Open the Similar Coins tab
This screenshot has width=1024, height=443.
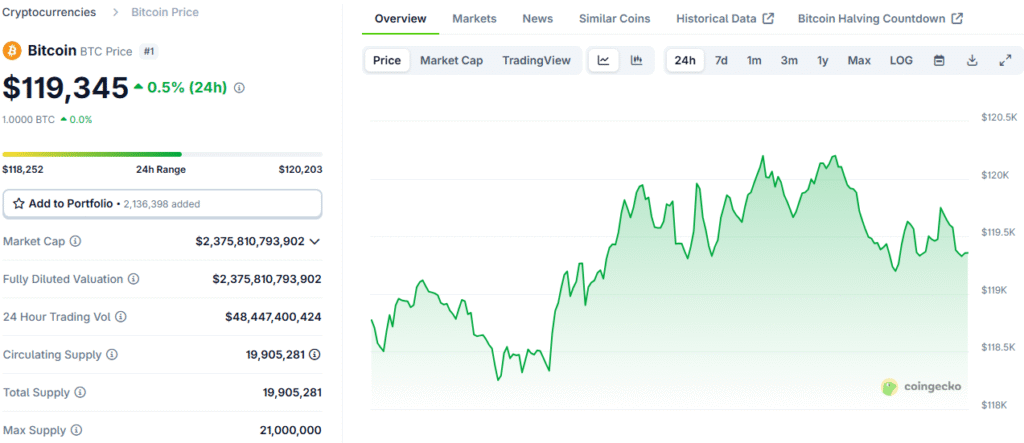(615, 18)
